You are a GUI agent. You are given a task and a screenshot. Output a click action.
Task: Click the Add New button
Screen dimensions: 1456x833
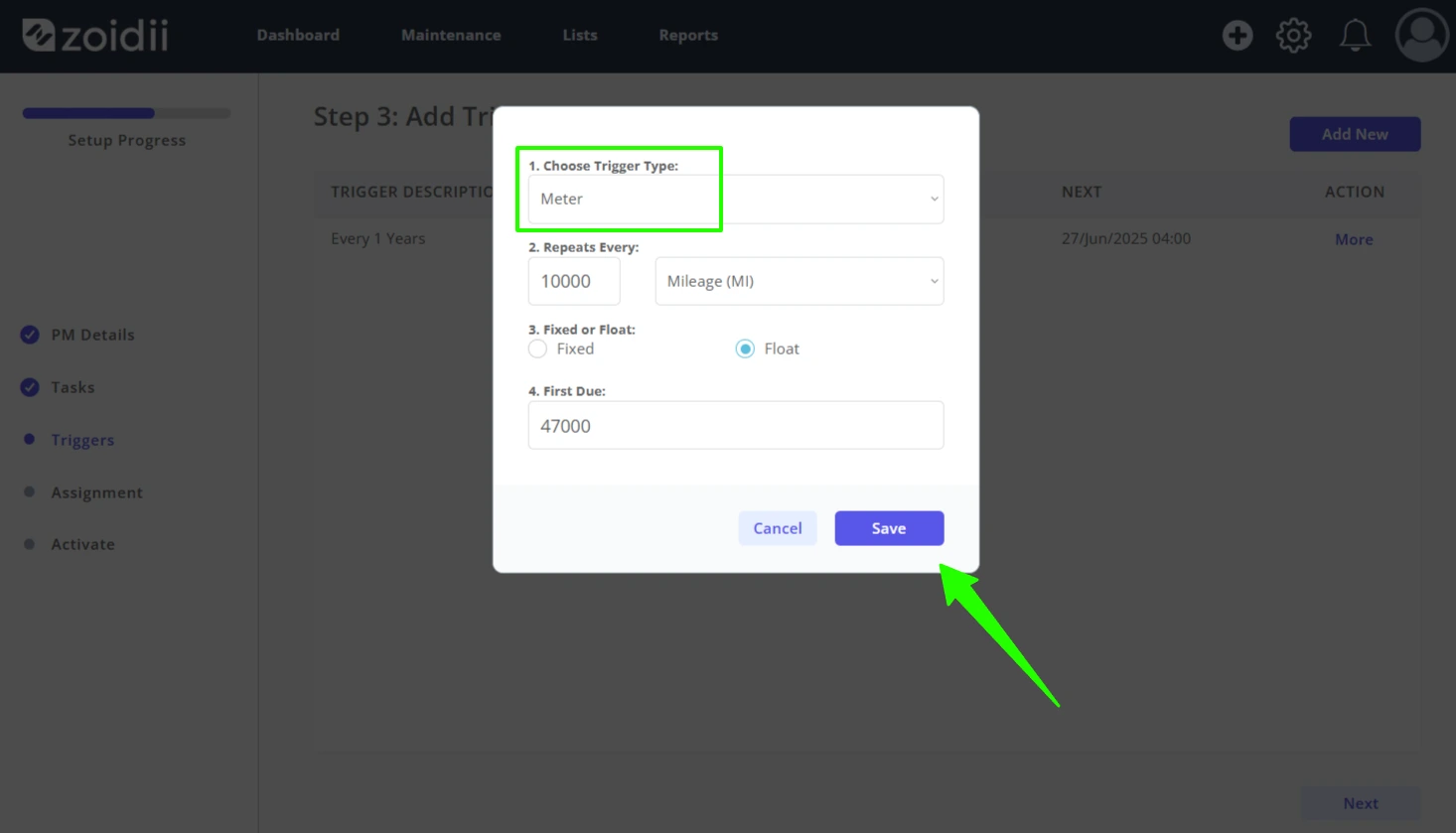[1355, 134]
